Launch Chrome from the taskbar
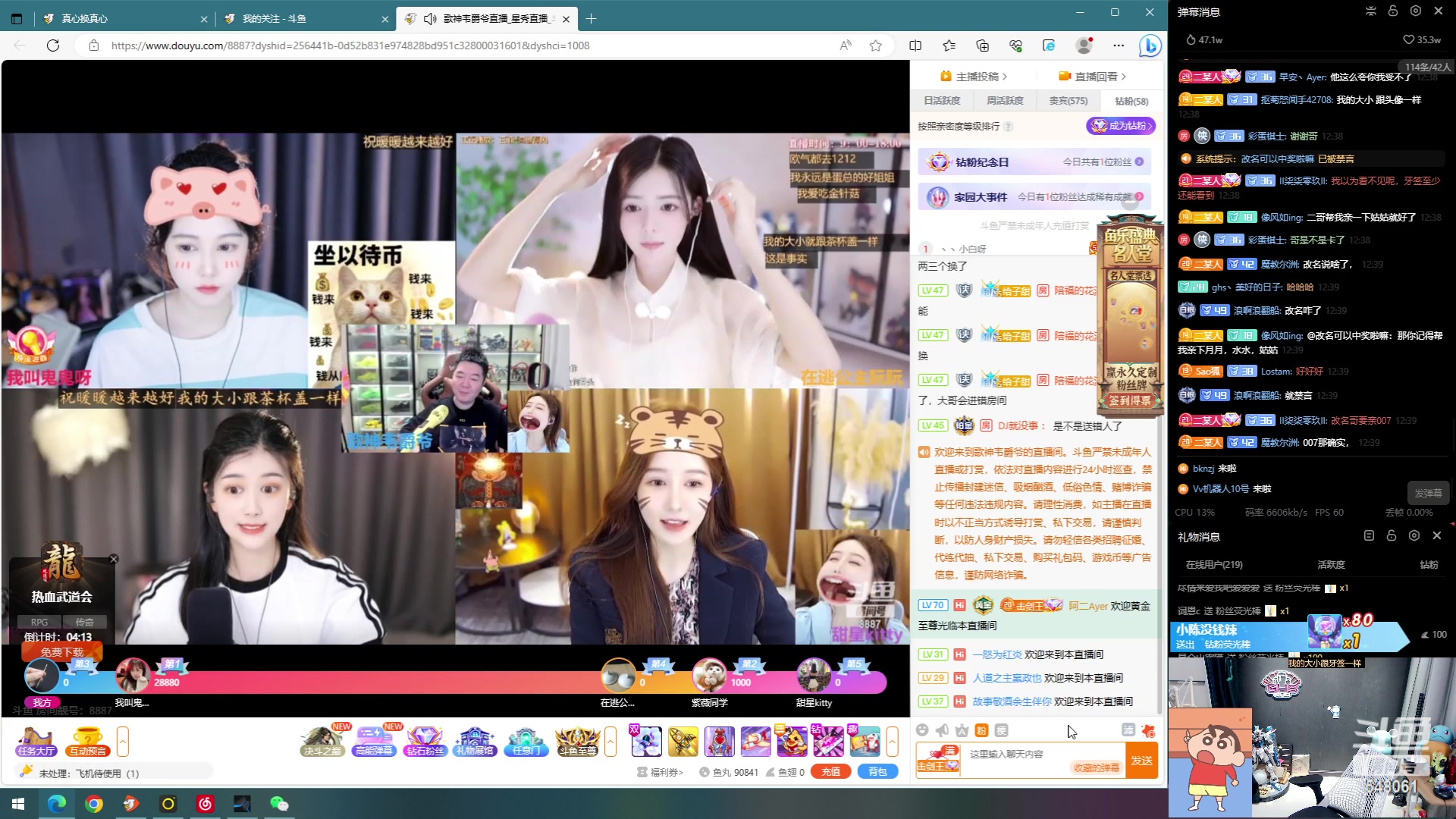Screen dimensions: 1456x819 click(94, 804)
